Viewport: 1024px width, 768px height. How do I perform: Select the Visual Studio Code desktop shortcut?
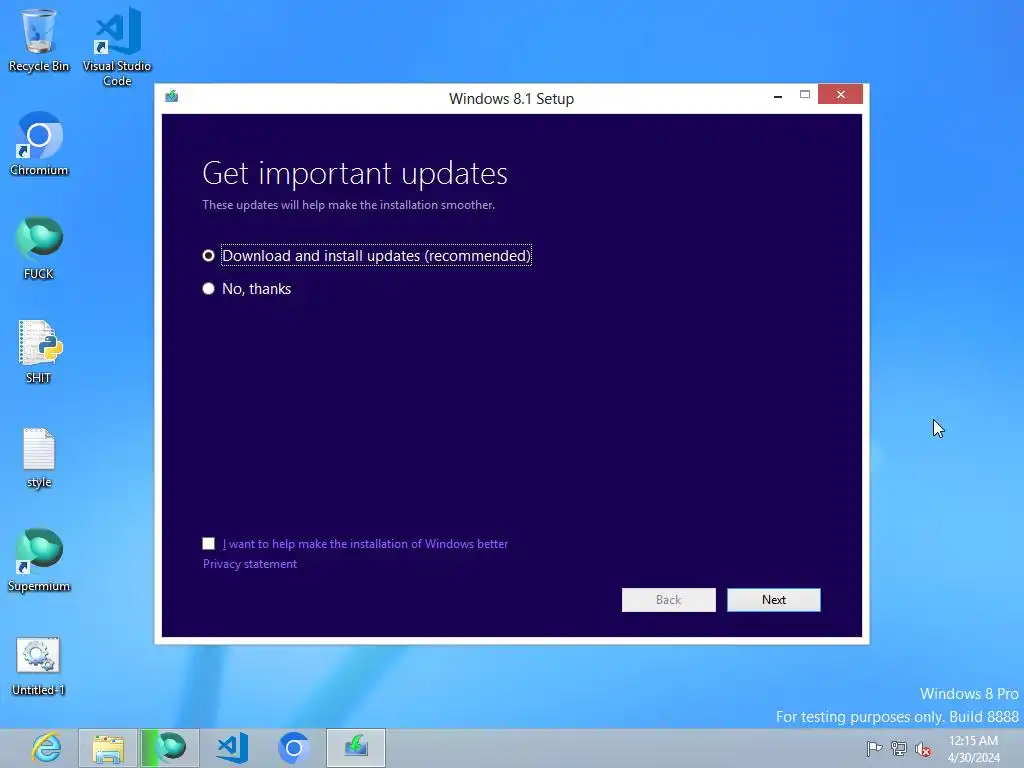[x=117, y=47]
